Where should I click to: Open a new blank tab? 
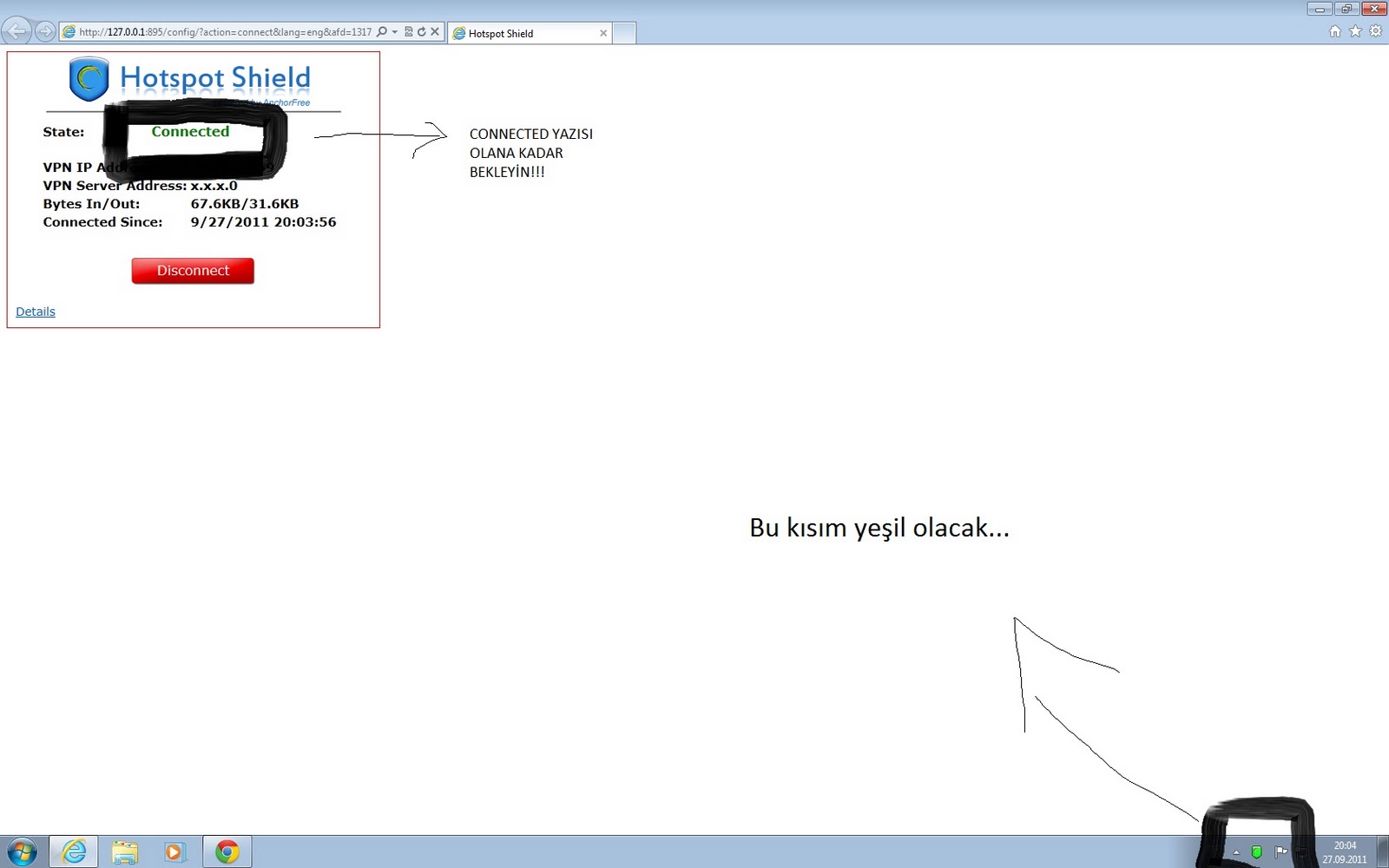pyautogui.click(x=625, y=33)
